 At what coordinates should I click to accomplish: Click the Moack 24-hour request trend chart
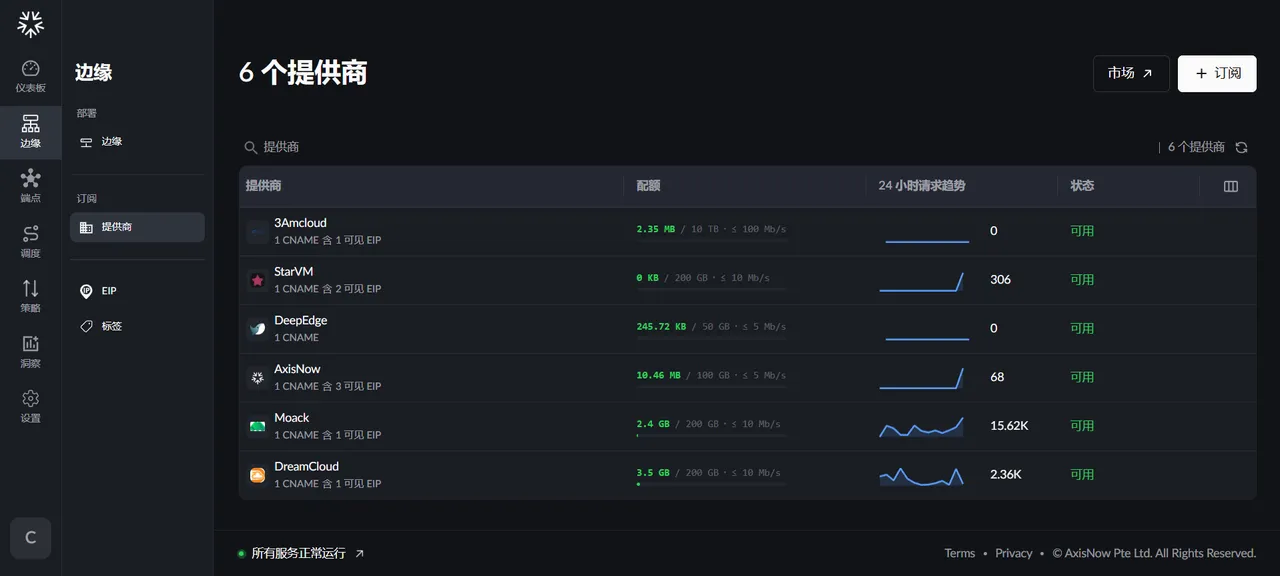click(x=922, y=427)
